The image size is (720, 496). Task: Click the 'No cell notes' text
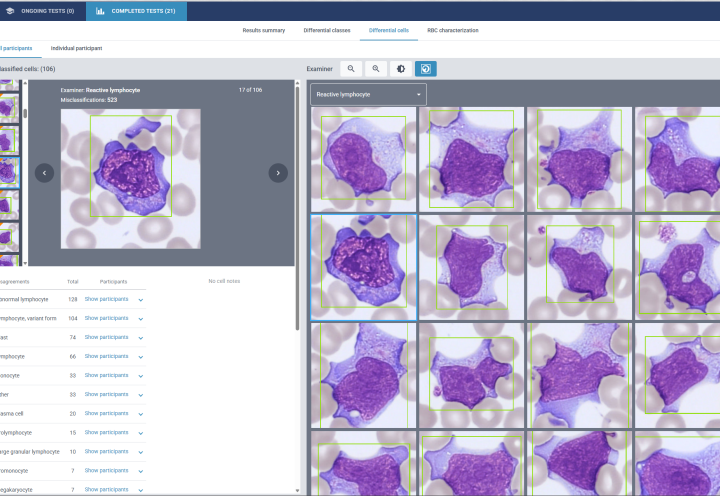pyautogui.click(x=224, y=281)
